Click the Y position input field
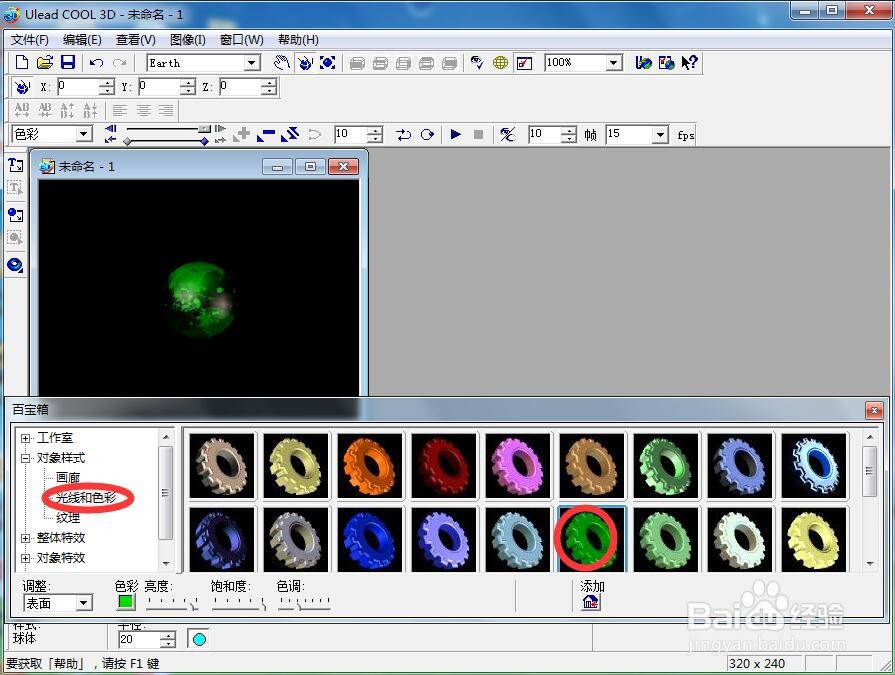895x675 pixels. point(159,87)
